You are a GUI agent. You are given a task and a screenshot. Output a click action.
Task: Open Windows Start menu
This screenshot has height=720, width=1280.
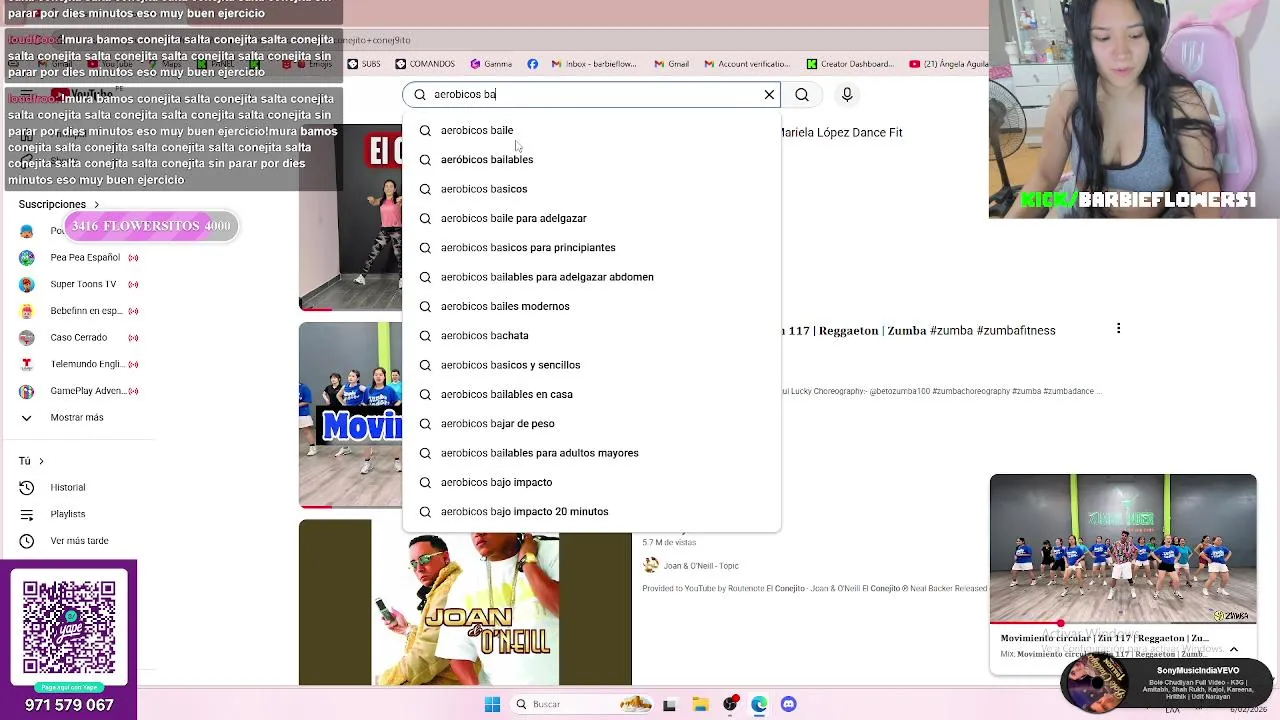point(492,704)
